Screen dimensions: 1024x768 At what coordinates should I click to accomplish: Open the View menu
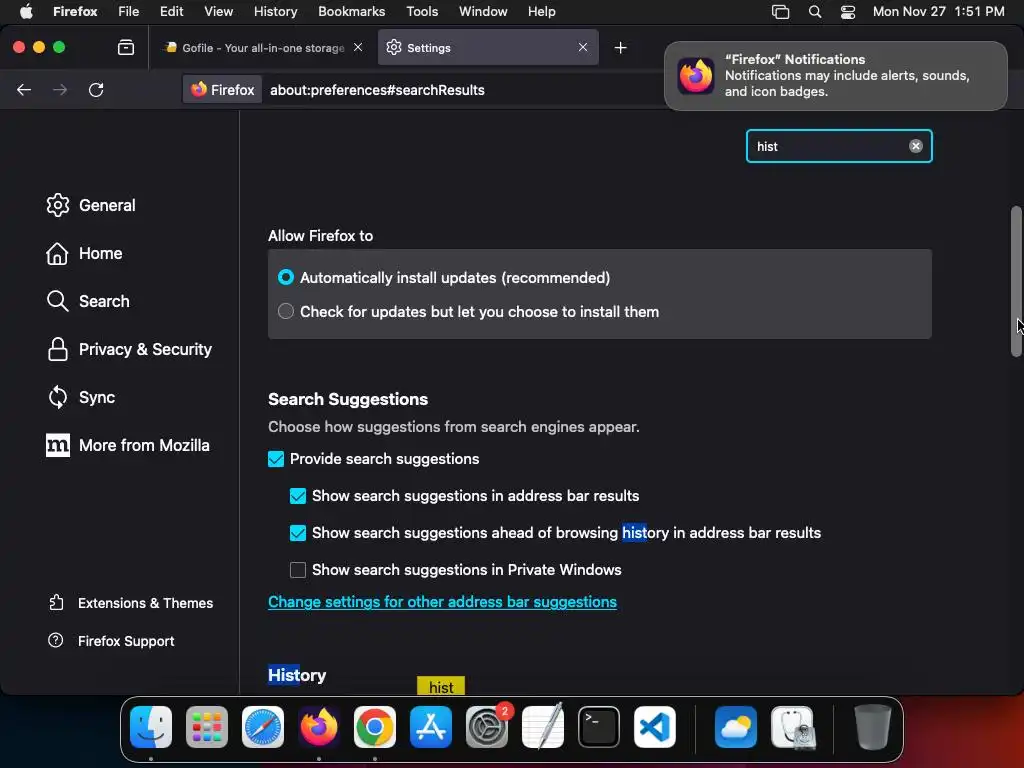(218, 11)
